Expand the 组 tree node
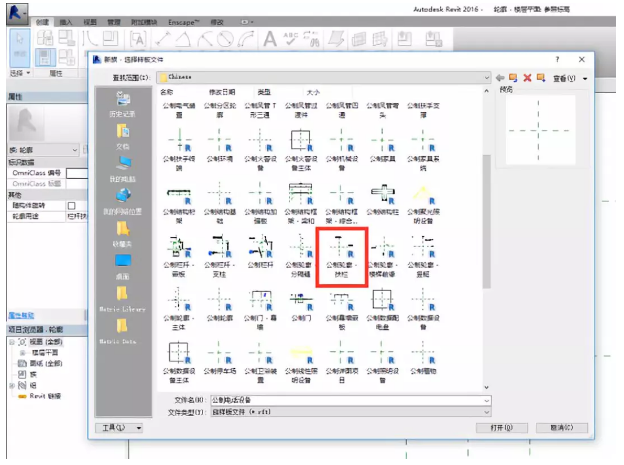Screen dimensions: 624x465 point(12,385)
